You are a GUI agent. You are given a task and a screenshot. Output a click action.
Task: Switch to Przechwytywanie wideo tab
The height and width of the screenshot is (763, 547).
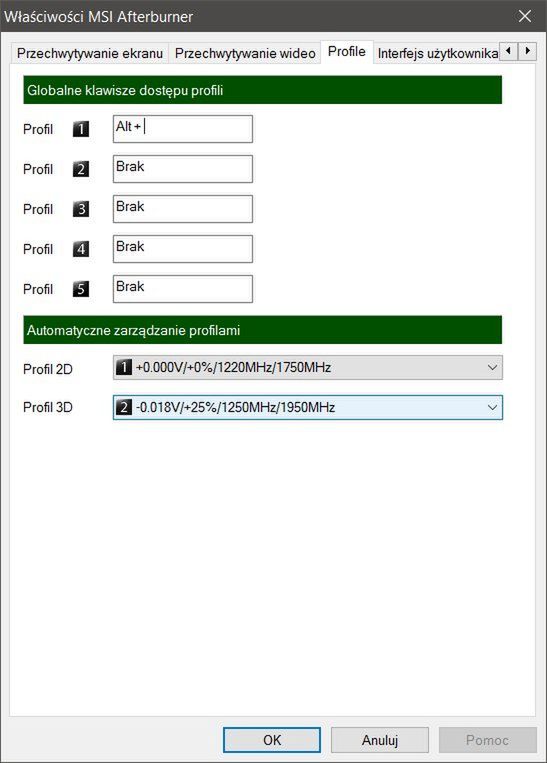(x=245, y=53)
